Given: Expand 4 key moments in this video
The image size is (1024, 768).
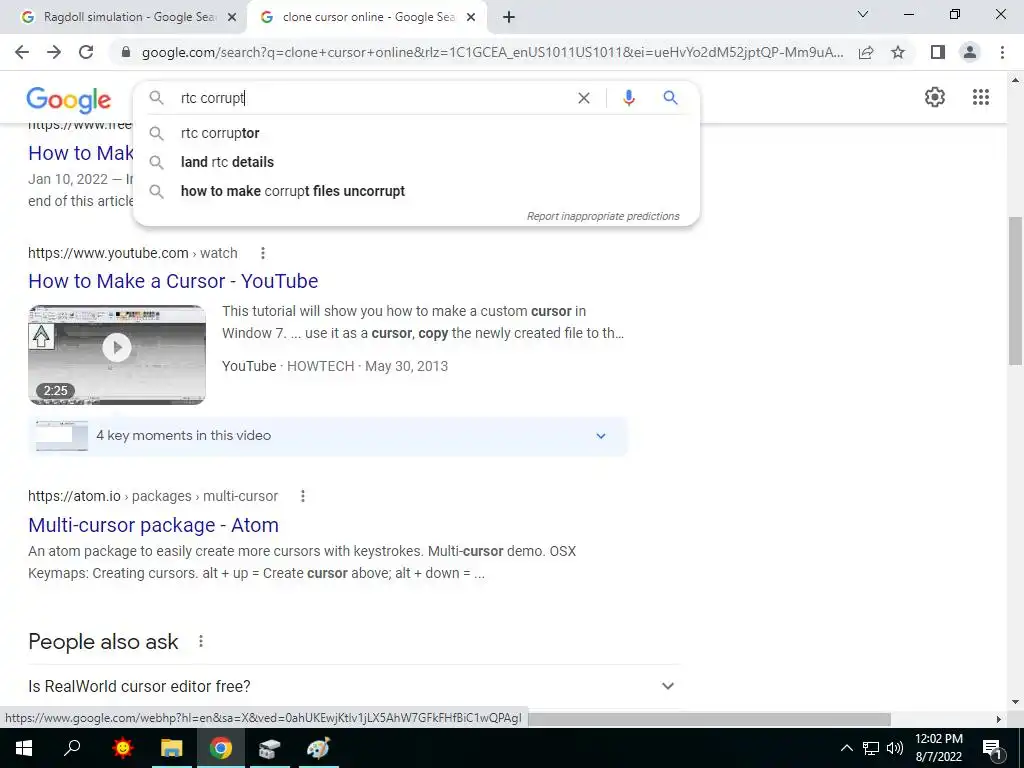Looking at the screenshot, I should pos(328,436).
